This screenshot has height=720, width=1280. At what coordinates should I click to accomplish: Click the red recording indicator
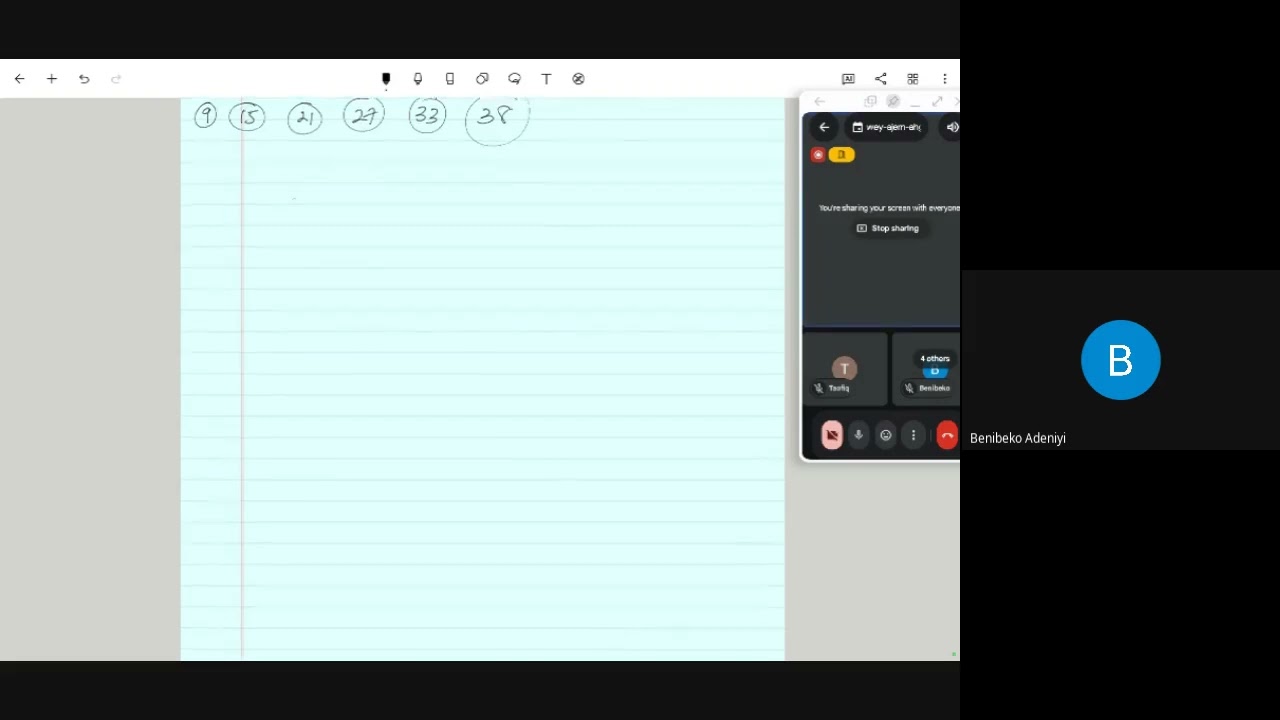818,155
